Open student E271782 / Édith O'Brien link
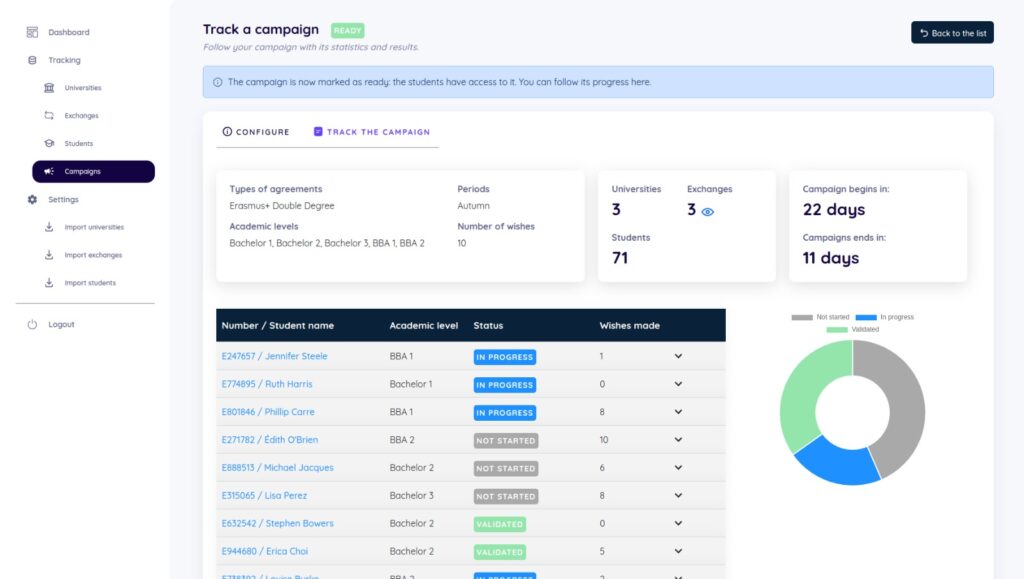The width and height of the screenshot is (1024, 579). coord(270,439)
